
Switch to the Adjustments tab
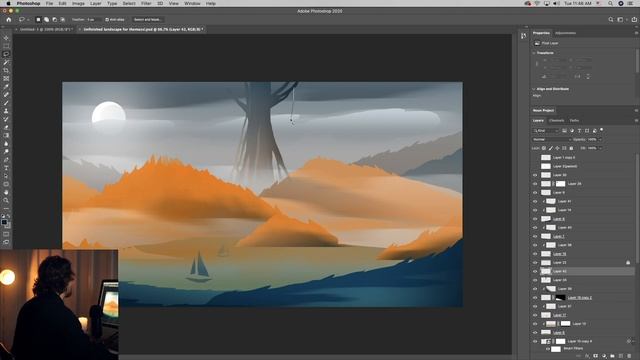(565, 33)
